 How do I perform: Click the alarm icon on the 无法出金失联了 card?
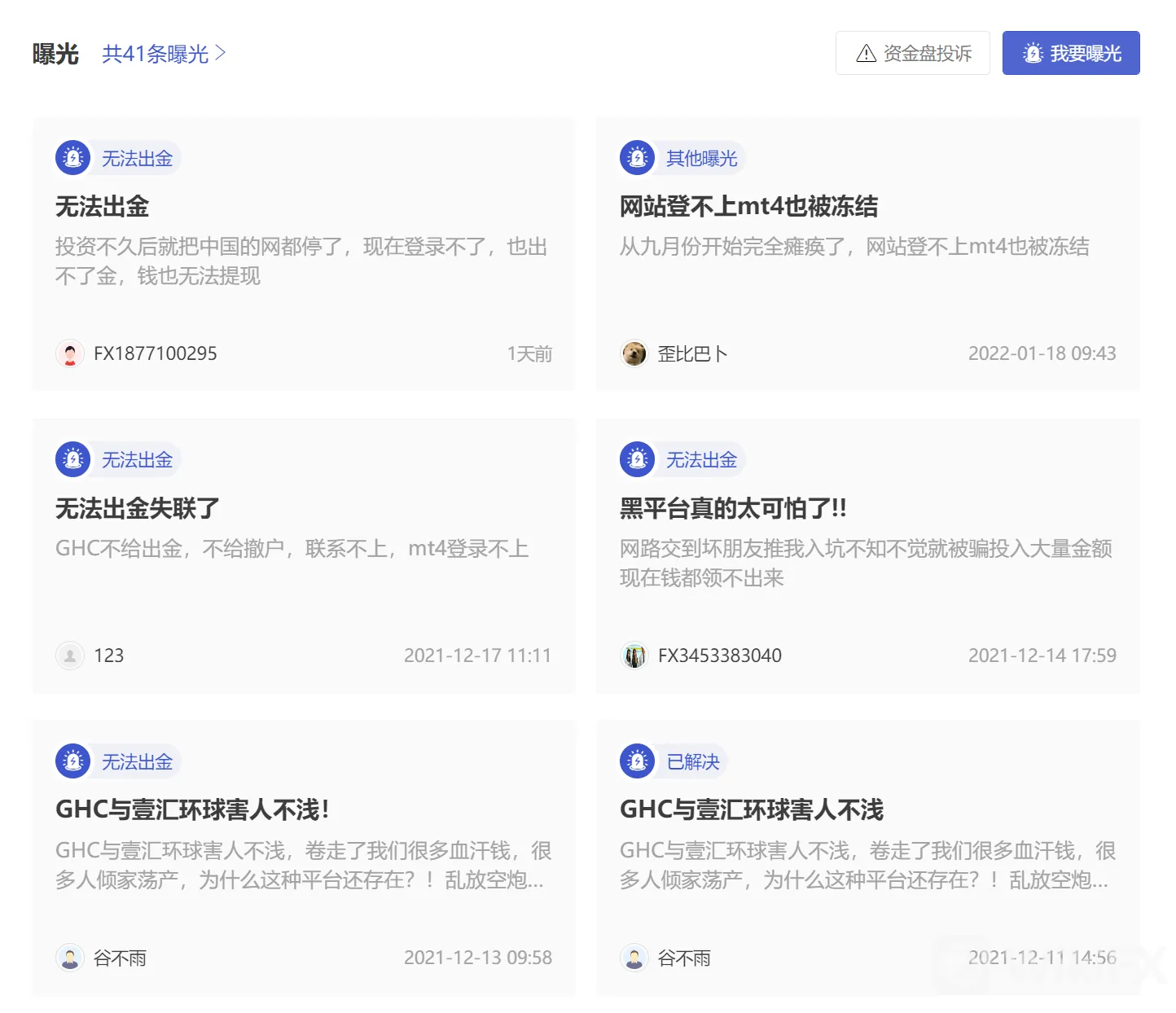pos(73,460)
